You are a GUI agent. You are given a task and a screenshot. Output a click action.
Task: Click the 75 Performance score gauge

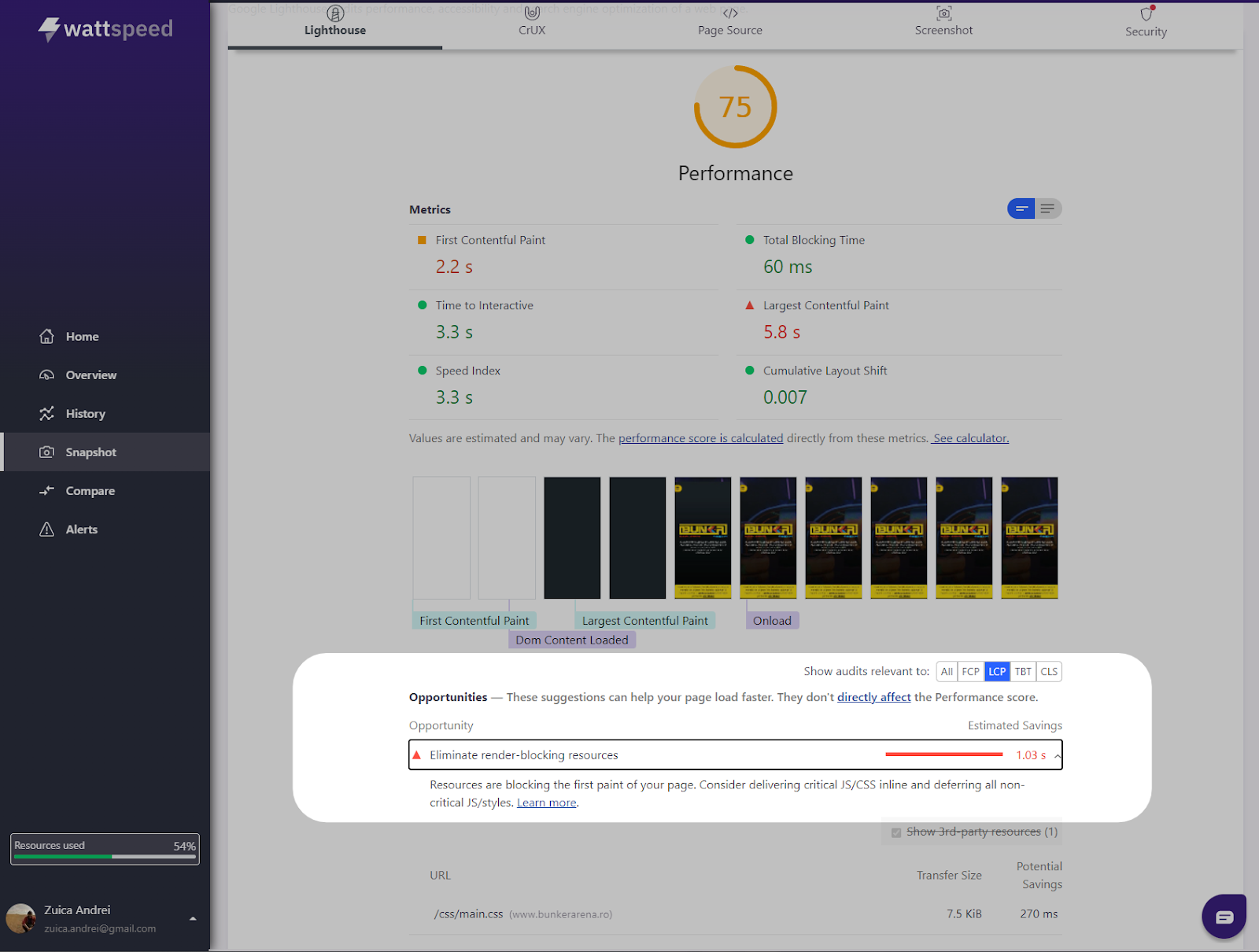(x=736, y=107)
